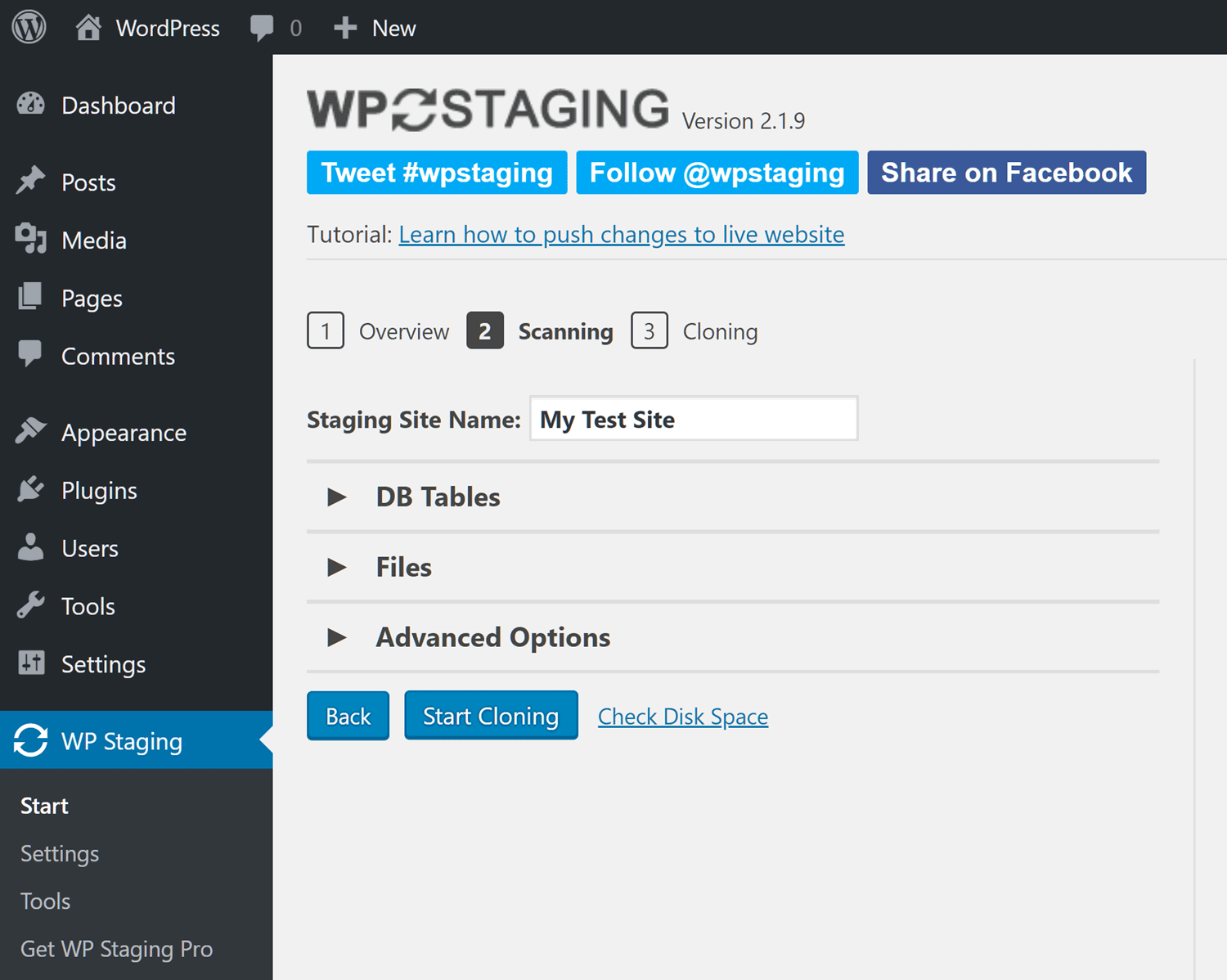Click the Media icon in sidebar
Viewport: 1227px width, 980px height.
(31, 239)
